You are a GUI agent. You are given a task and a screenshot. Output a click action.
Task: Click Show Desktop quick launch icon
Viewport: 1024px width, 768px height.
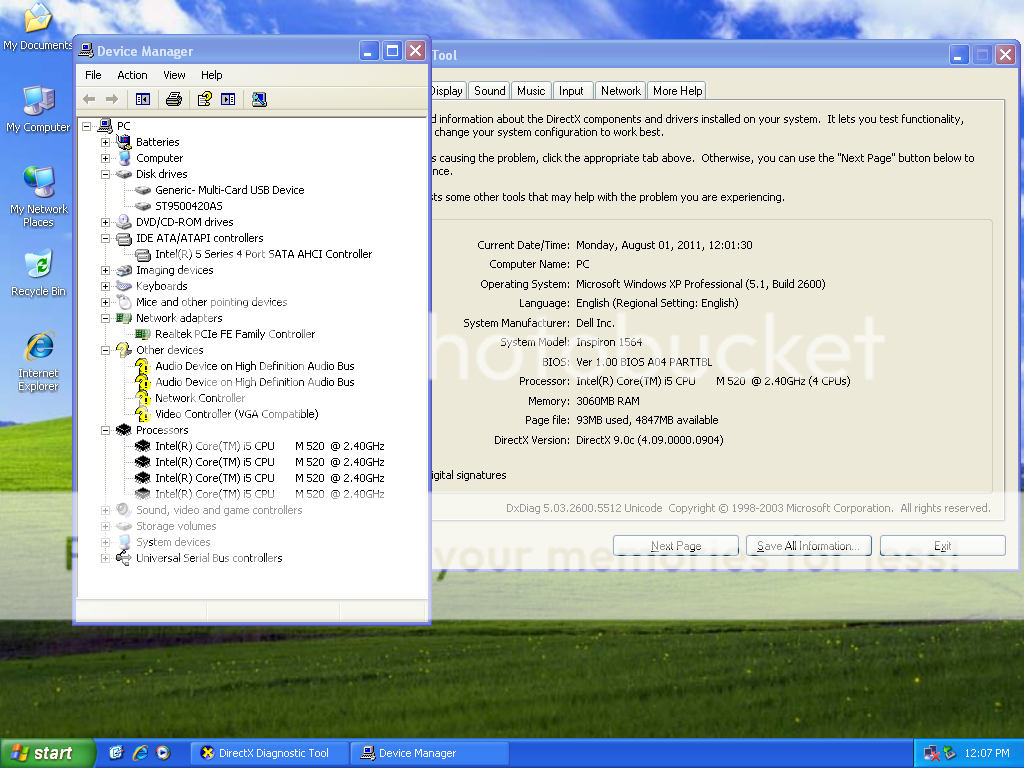[x=116, y=753]
